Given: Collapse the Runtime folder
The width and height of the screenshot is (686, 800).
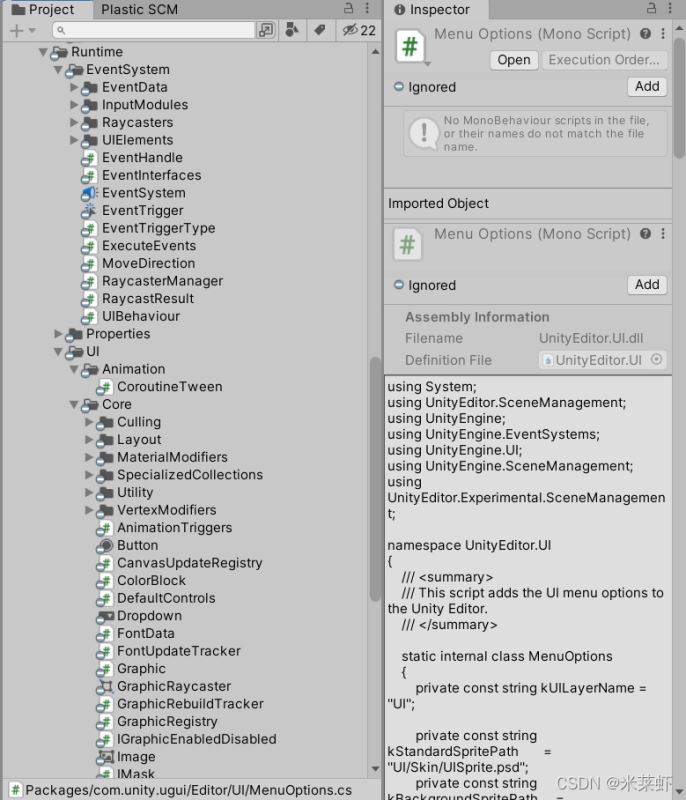Looking at the screenshot, I should [43, 52].
